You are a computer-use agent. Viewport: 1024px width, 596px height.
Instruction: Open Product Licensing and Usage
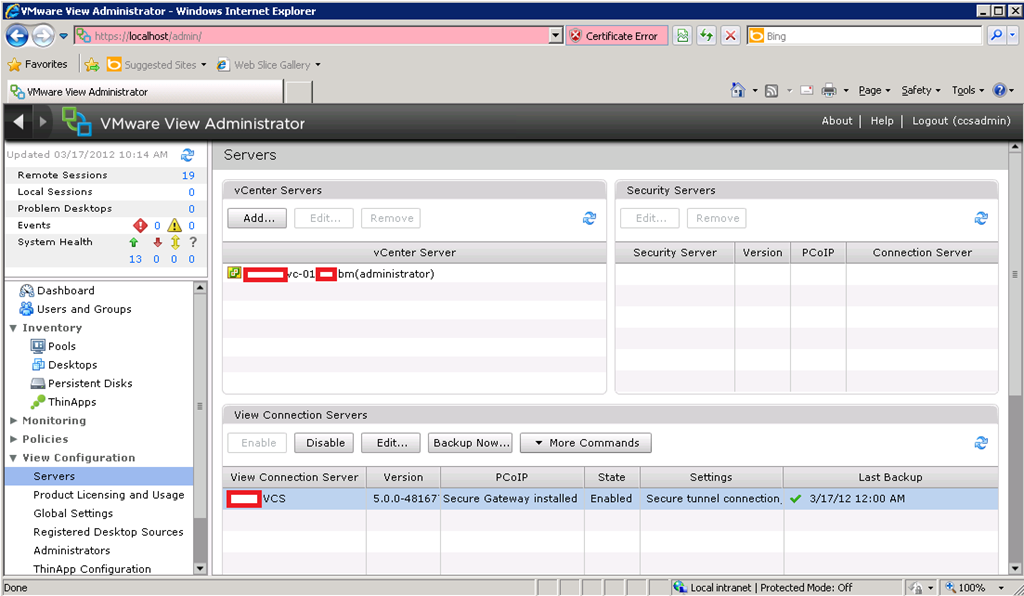tap(108, 495)
